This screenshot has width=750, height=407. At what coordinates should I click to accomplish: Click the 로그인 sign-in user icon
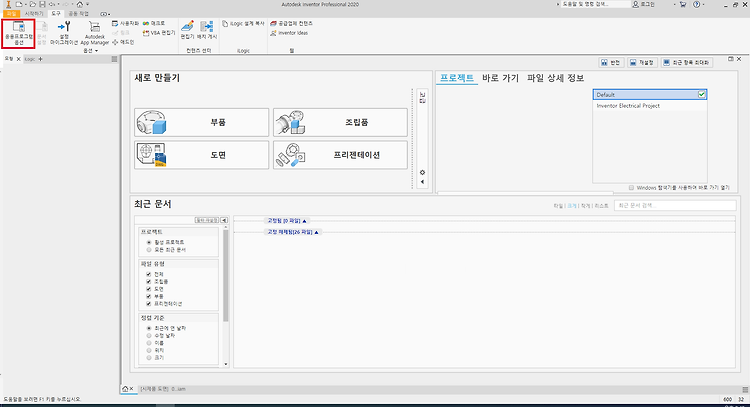pyautogui.click(x=636, y=4)
